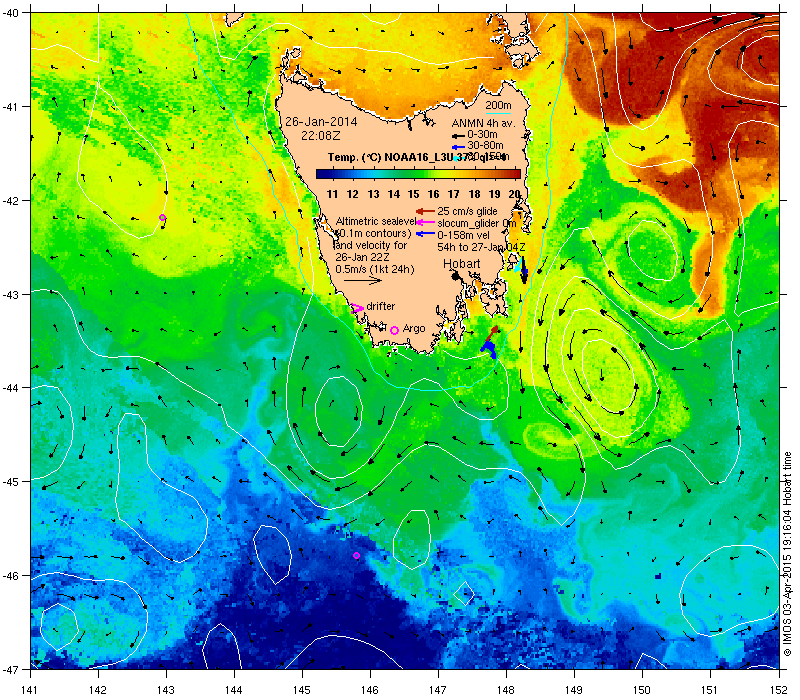Click the 148 longitude axis label

point(506,690)
